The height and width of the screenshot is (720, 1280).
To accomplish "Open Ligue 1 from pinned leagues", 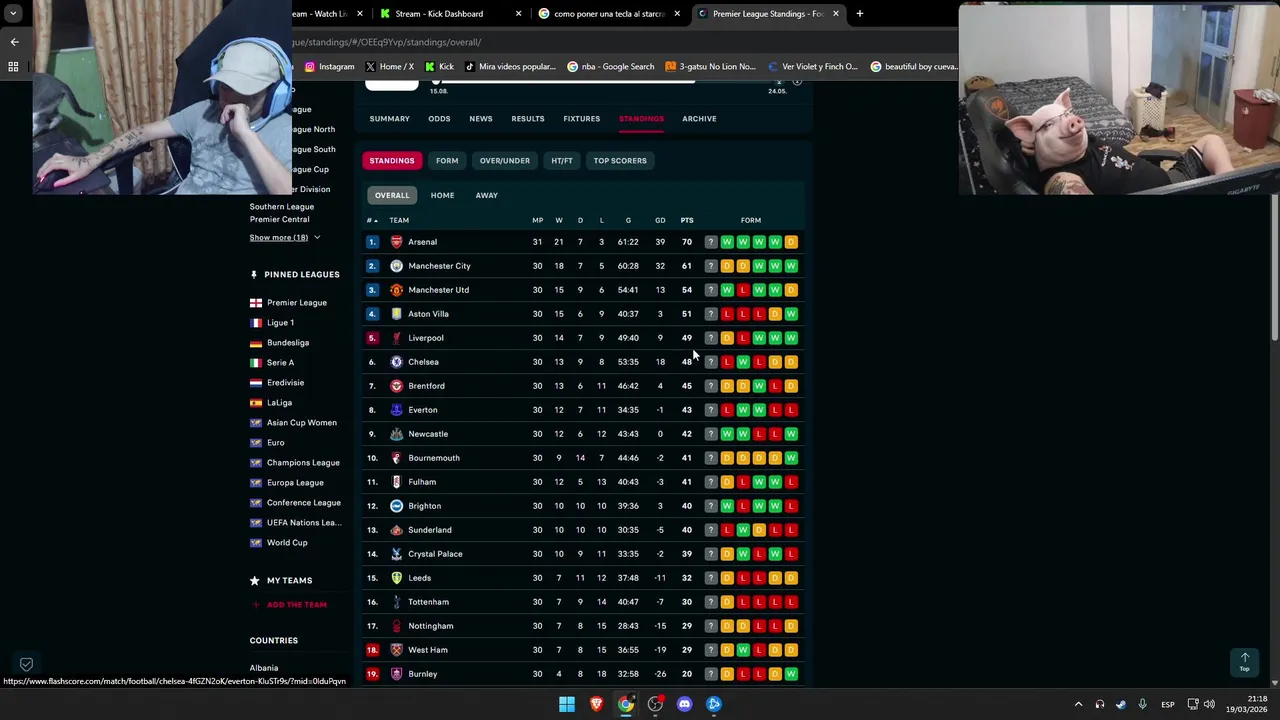I will 280,323.
